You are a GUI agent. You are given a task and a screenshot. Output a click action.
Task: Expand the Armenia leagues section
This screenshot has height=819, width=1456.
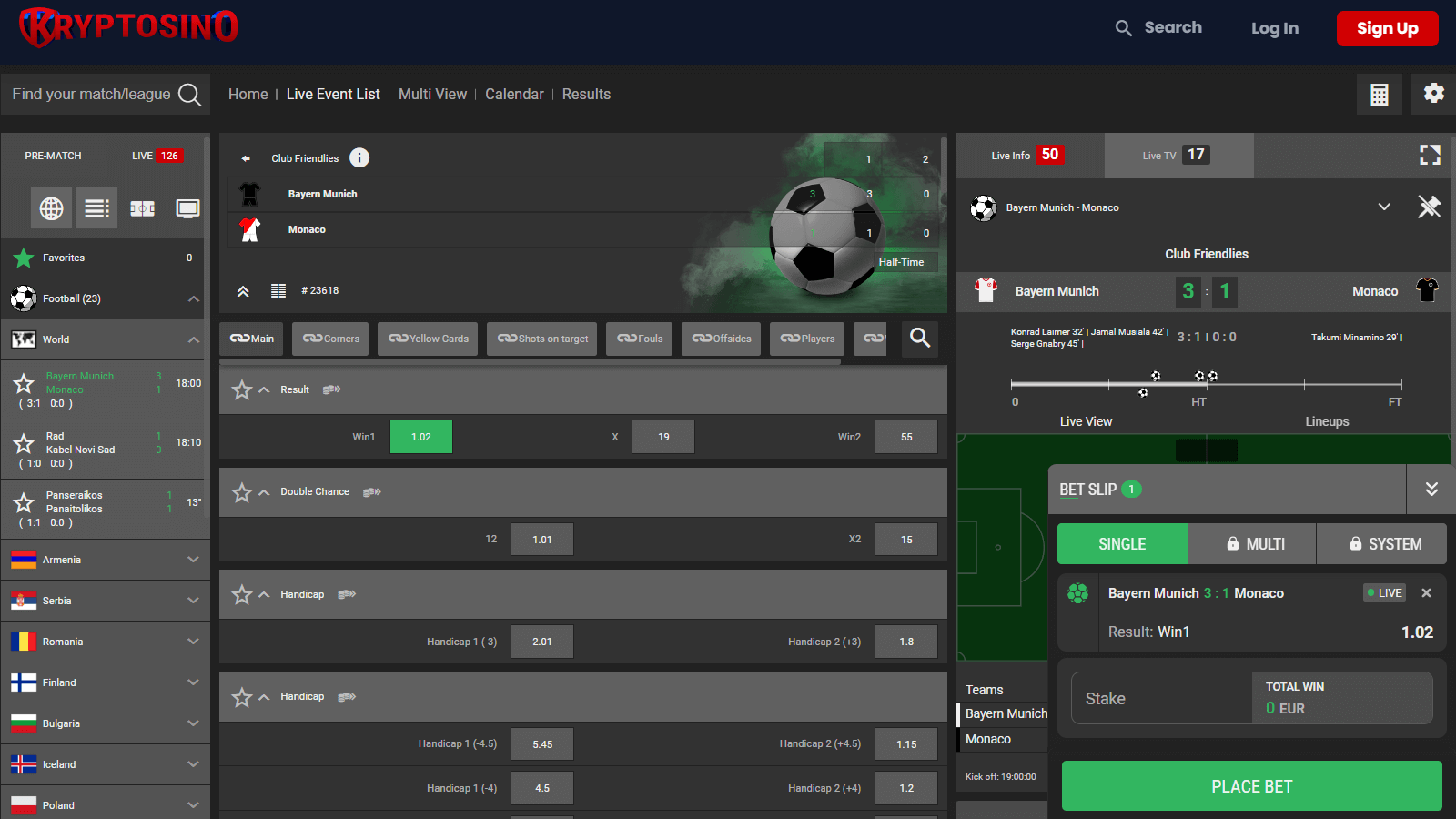click(x=192, y=559)
